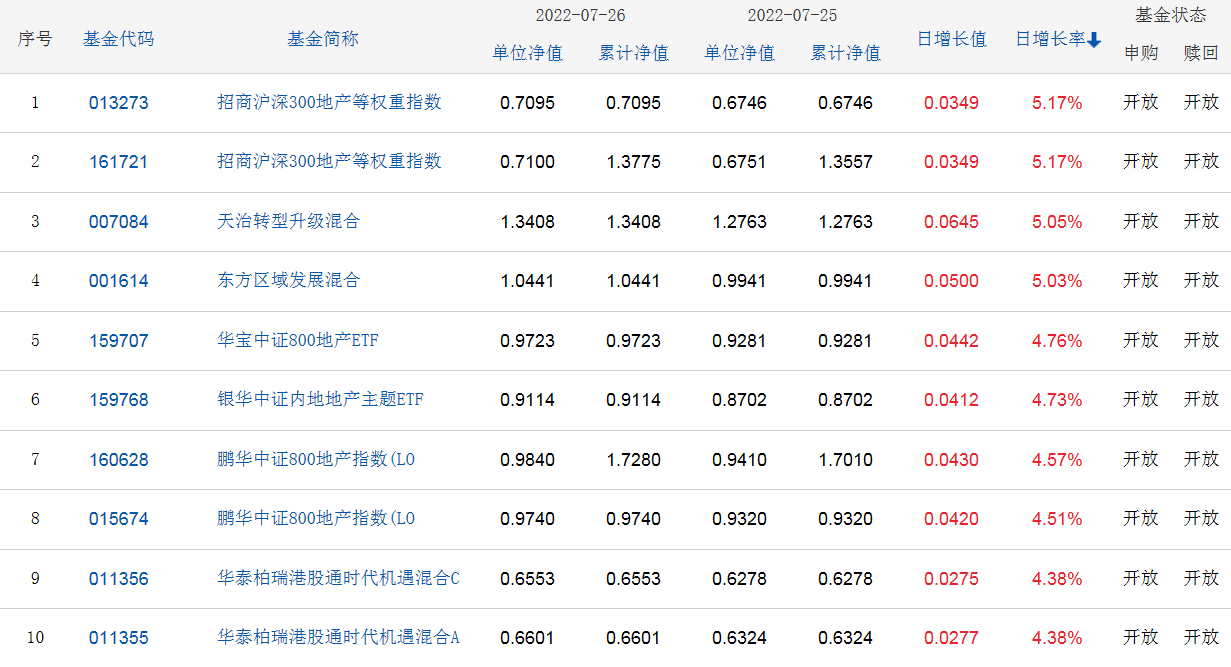The height and width of the screenshot is (667, 1231).
Task: Select 4.76% growth rate cell
Action: point(1057,341)
